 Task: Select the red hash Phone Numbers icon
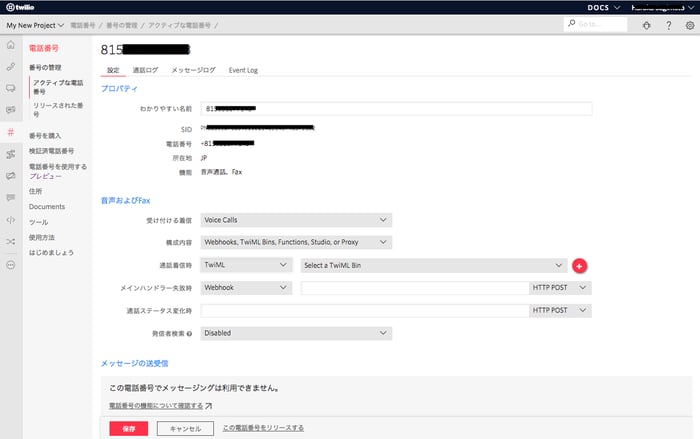(x=11, y=132)
